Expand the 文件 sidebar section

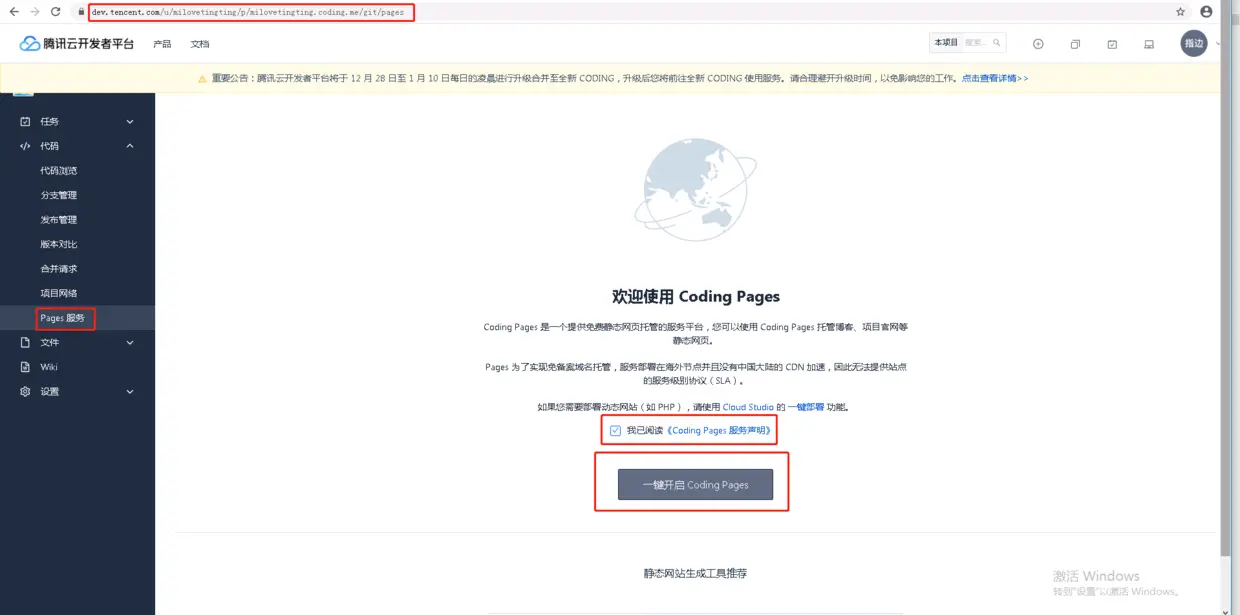pyautogui.click(x=129, y=342)
